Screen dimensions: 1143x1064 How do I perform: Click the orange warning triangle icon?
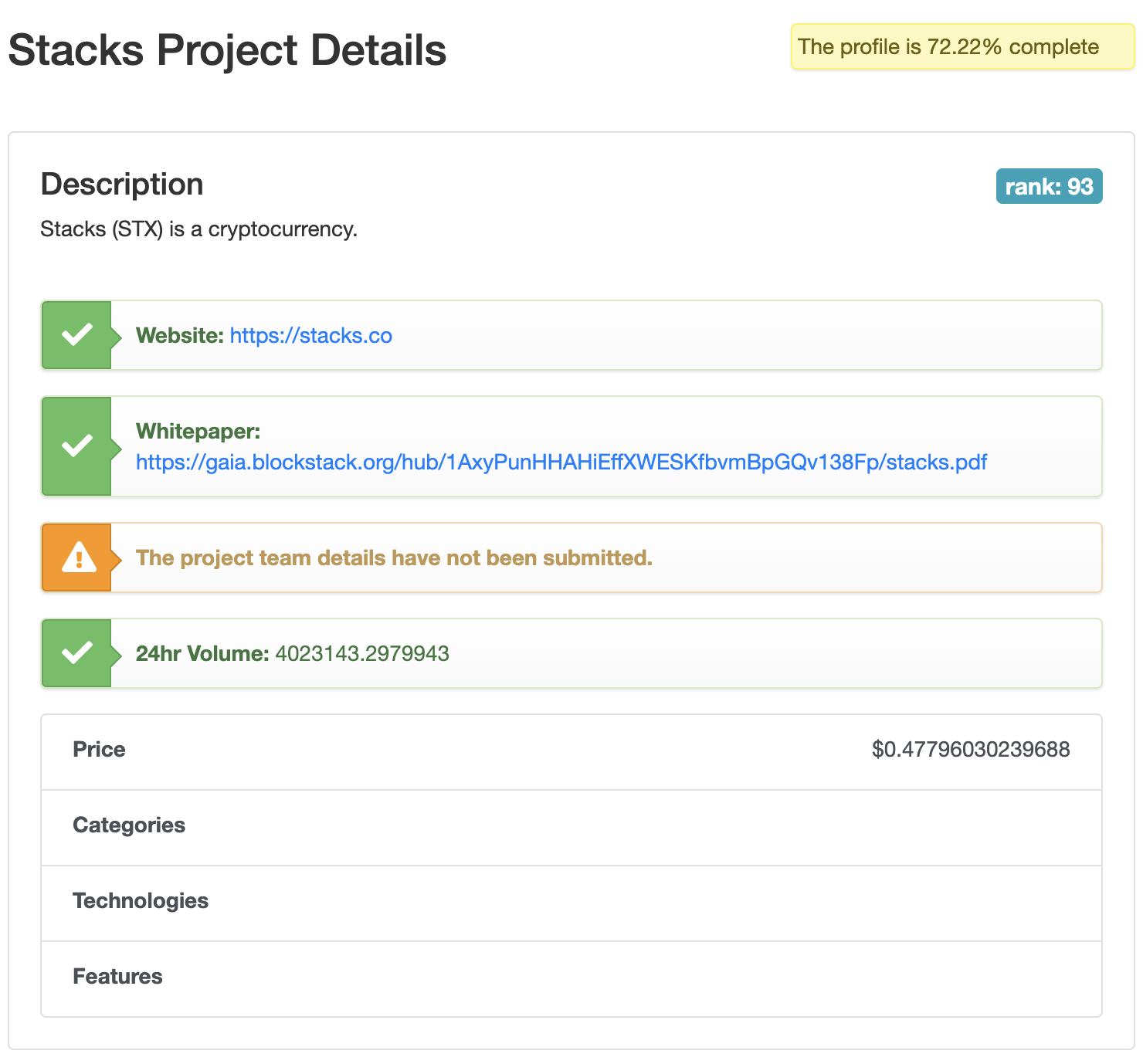tap(78, 557)
